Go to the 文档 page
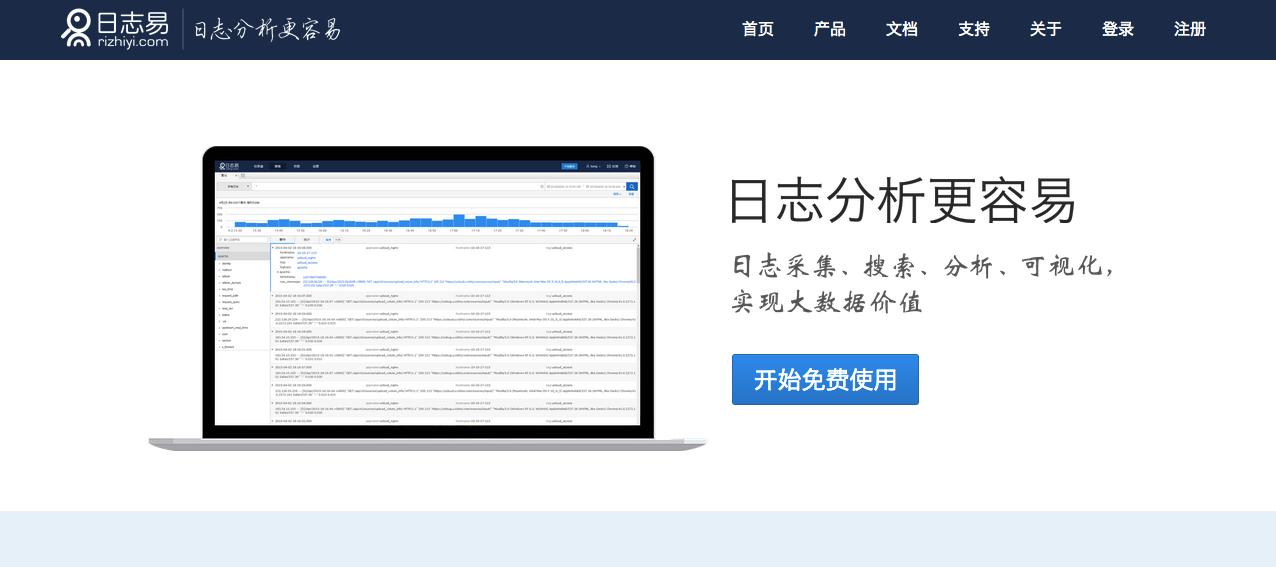1276x567 pixels. (902, 29)
